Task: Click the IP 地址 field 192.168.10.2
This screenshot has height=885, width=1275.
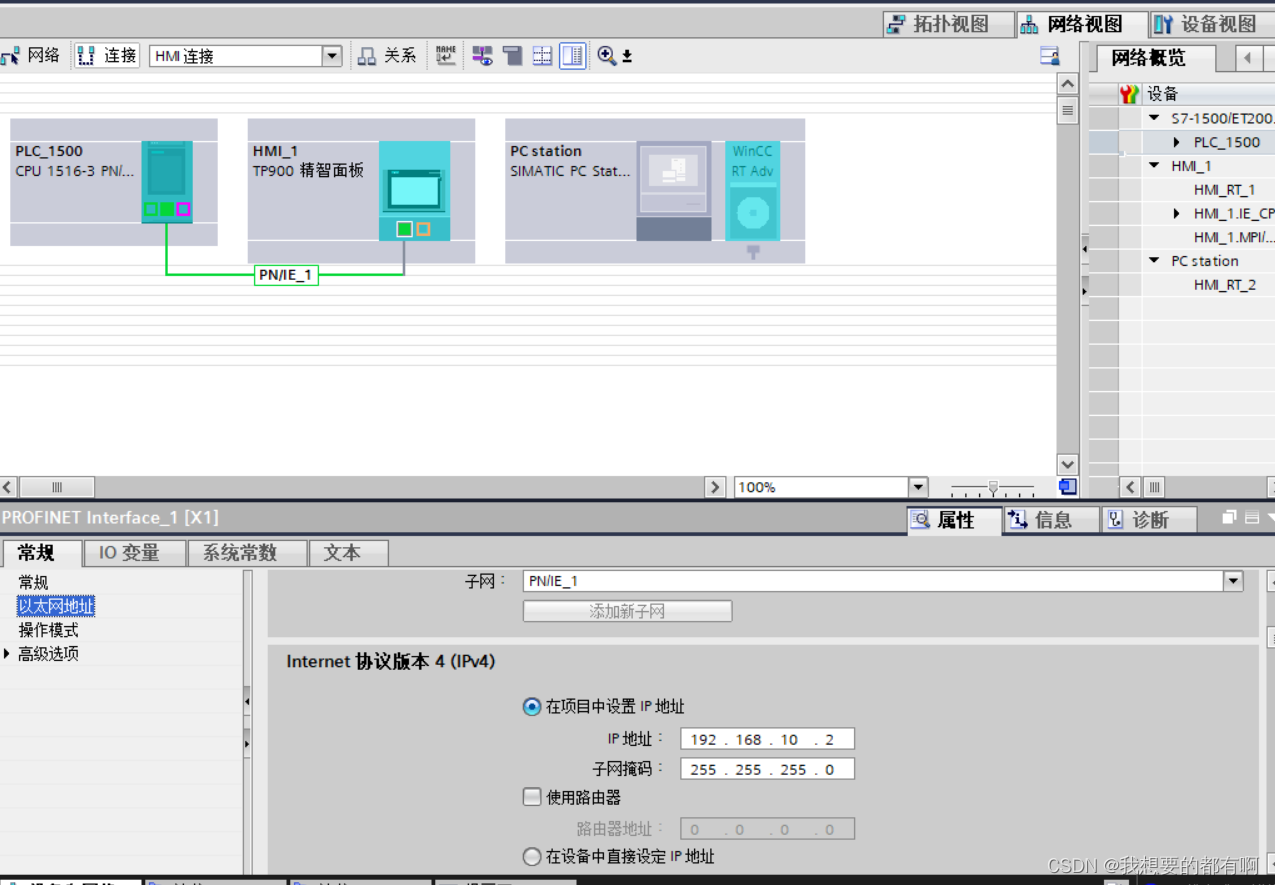Action: 767,739
